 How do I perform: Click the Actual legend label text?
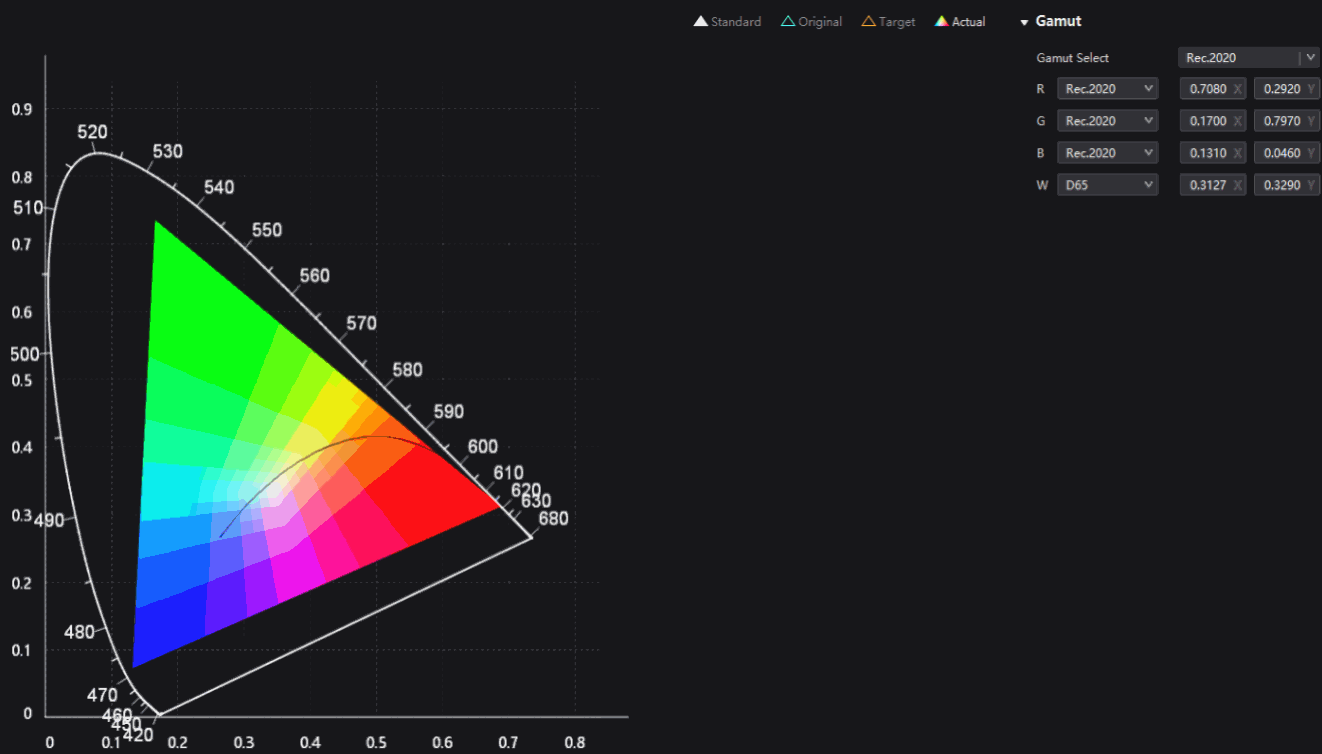pos(966,21)
